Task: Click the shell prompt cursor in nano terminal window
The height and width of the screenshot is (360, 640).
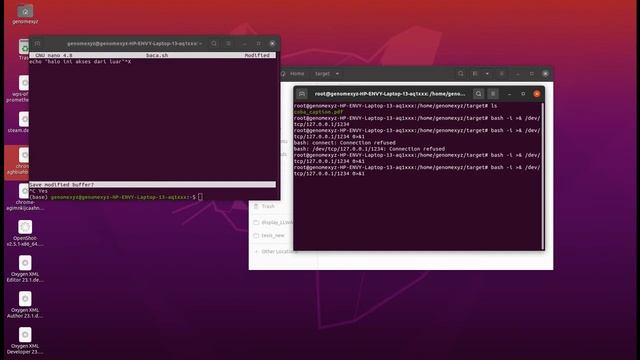Action: 200,197
